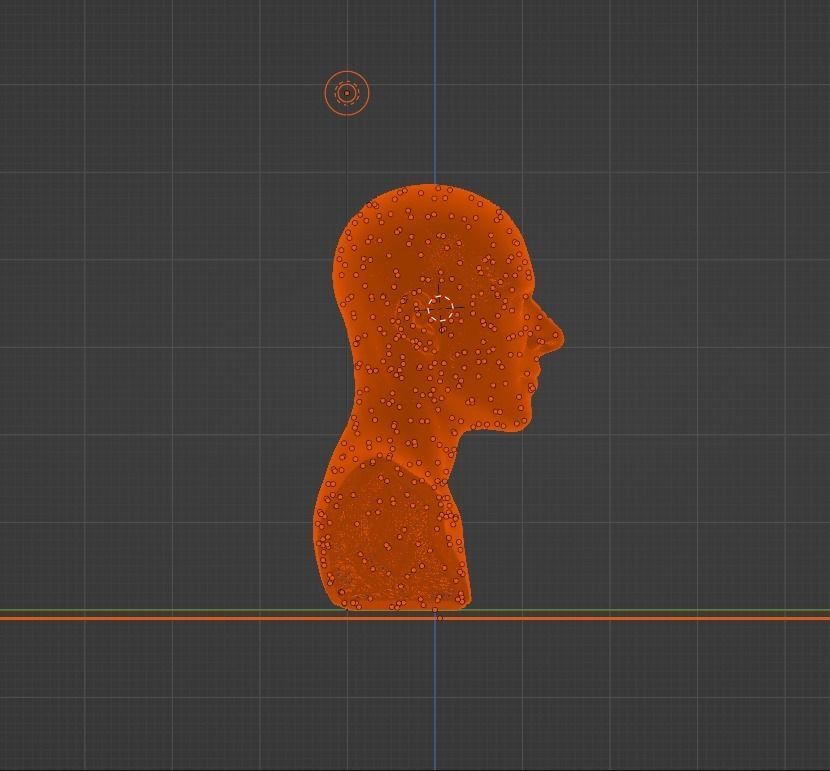Click the circular empty object above the head

(345, 91)
